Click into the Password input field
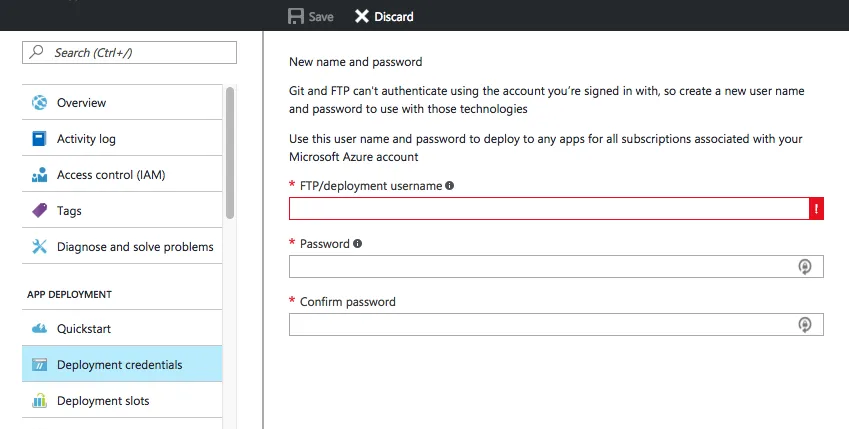This screenshot has width=849, height=429. pos(540,266)
